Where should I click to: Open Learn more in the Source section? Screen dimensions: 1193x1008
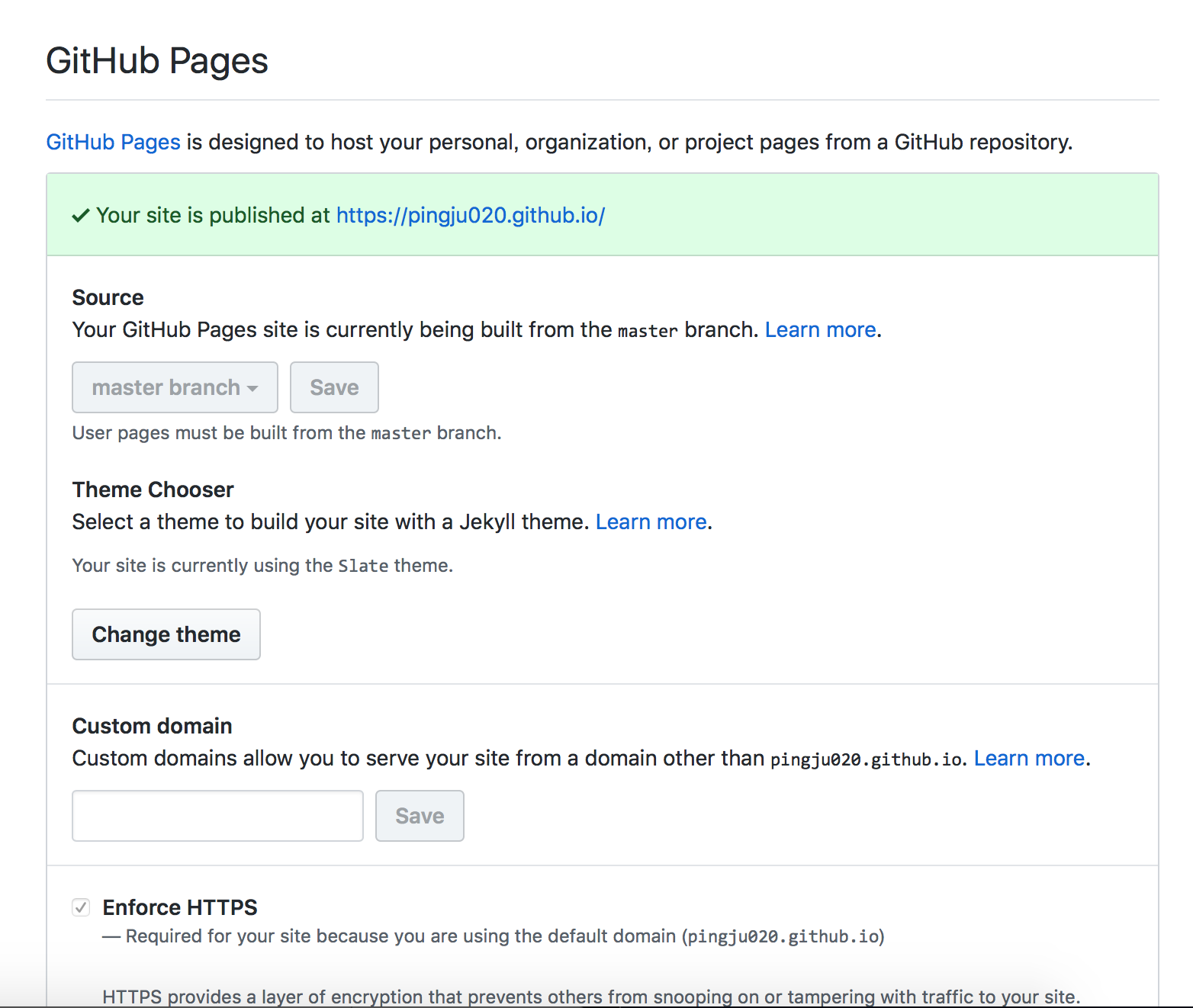820,330
